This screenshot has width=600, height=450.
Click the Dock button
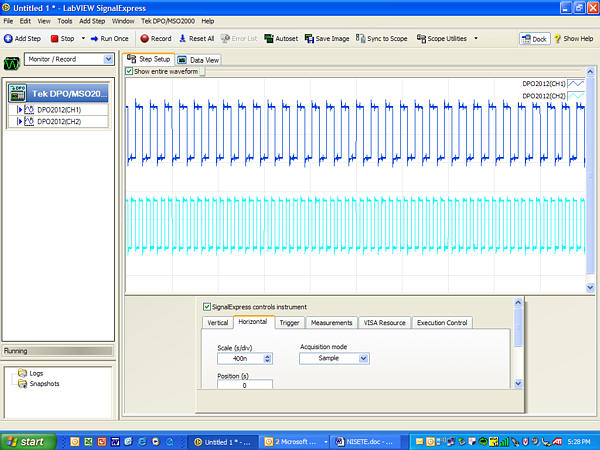coord(534,39)
